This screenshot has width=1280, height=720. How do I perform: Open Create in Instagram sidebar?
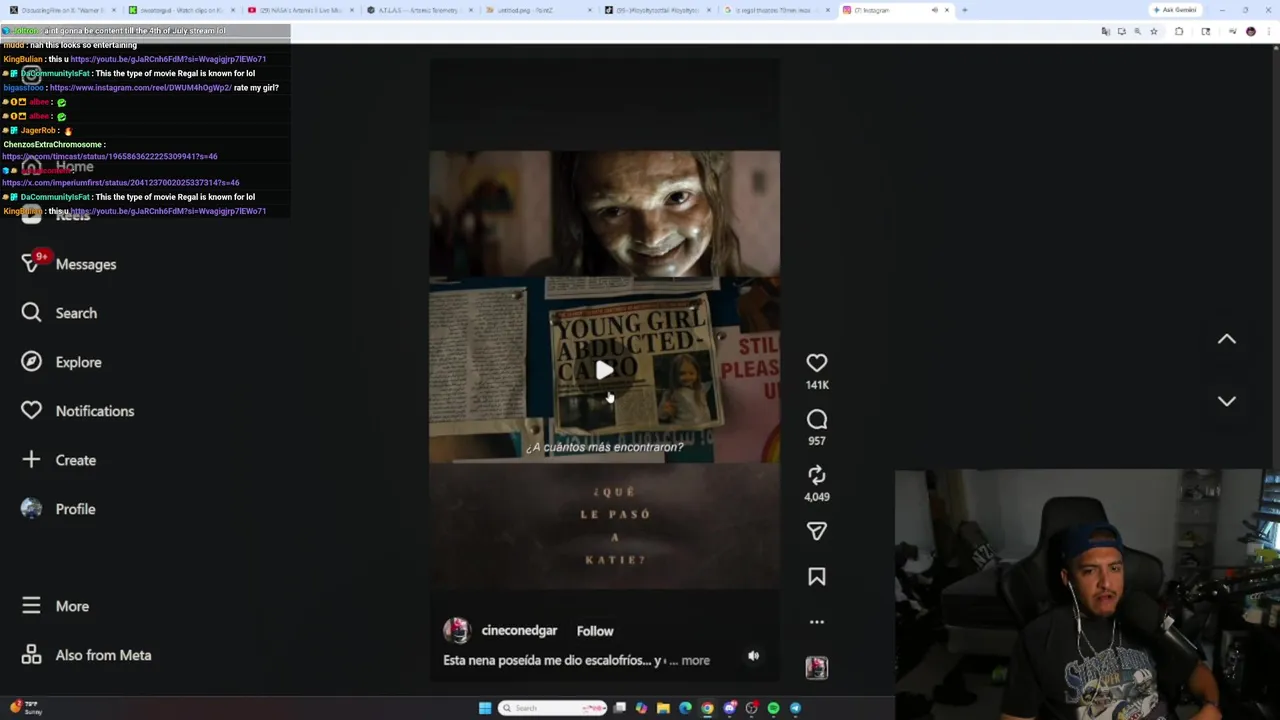pos(76,460)
